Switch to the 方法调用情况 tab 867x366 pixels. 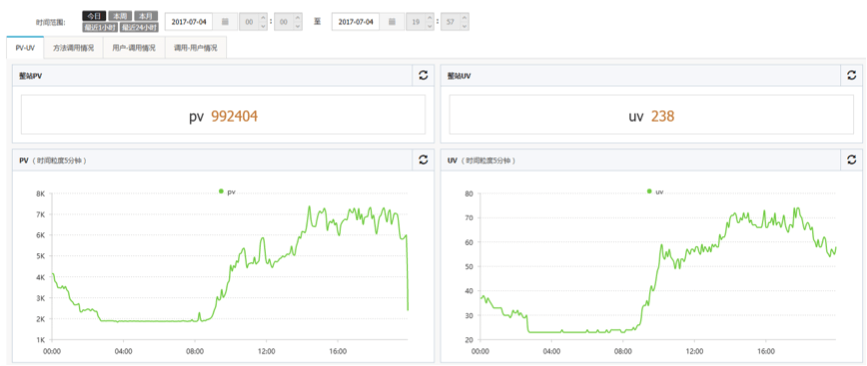tap(74, 48)
